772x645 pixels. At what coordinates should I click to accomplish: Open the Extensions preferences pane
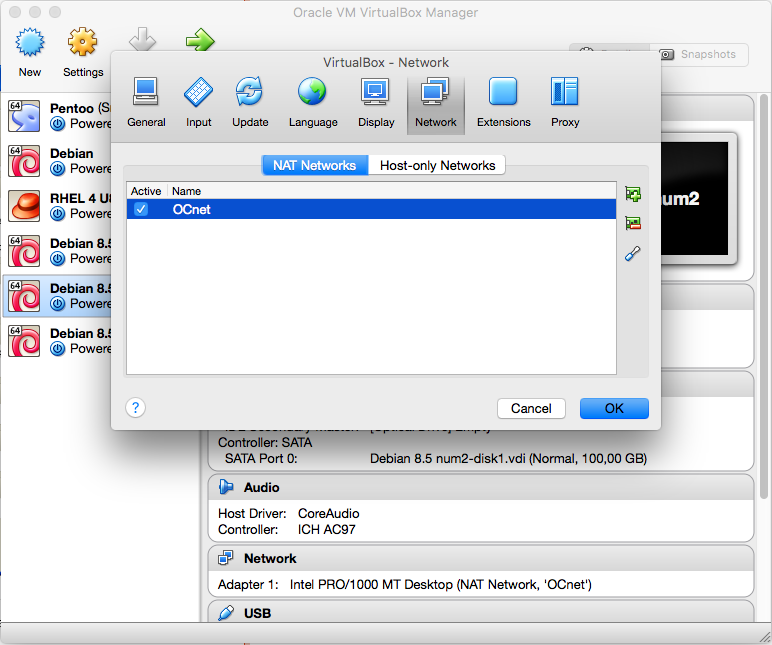coord(503,103)
